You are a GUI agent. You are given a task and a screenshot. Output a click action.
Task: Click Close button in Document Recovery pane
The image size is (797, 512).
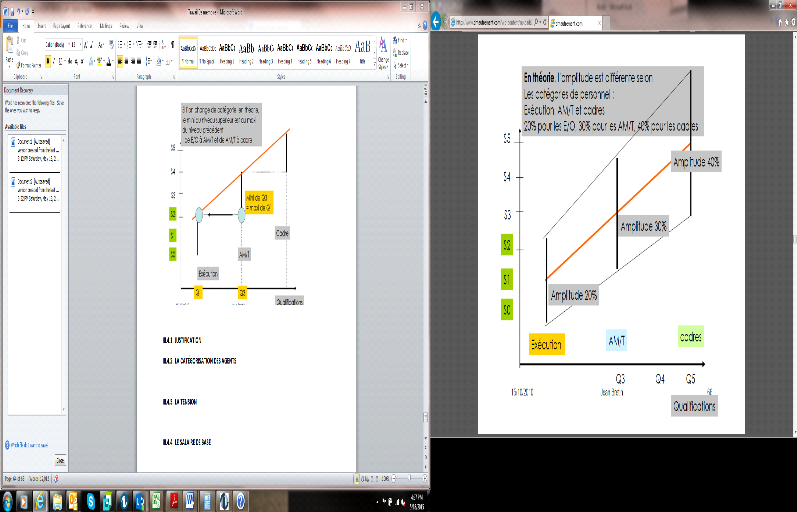60,461
